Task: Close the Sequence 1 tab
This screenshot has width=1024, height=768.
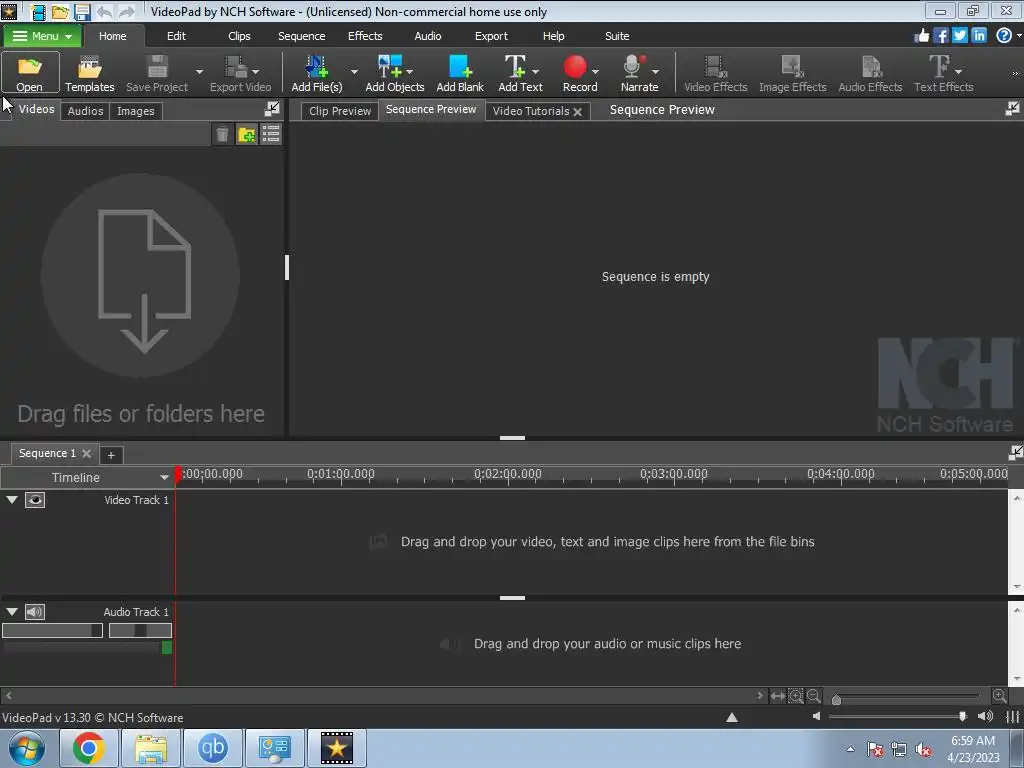Action: click(x=86, y=453)
